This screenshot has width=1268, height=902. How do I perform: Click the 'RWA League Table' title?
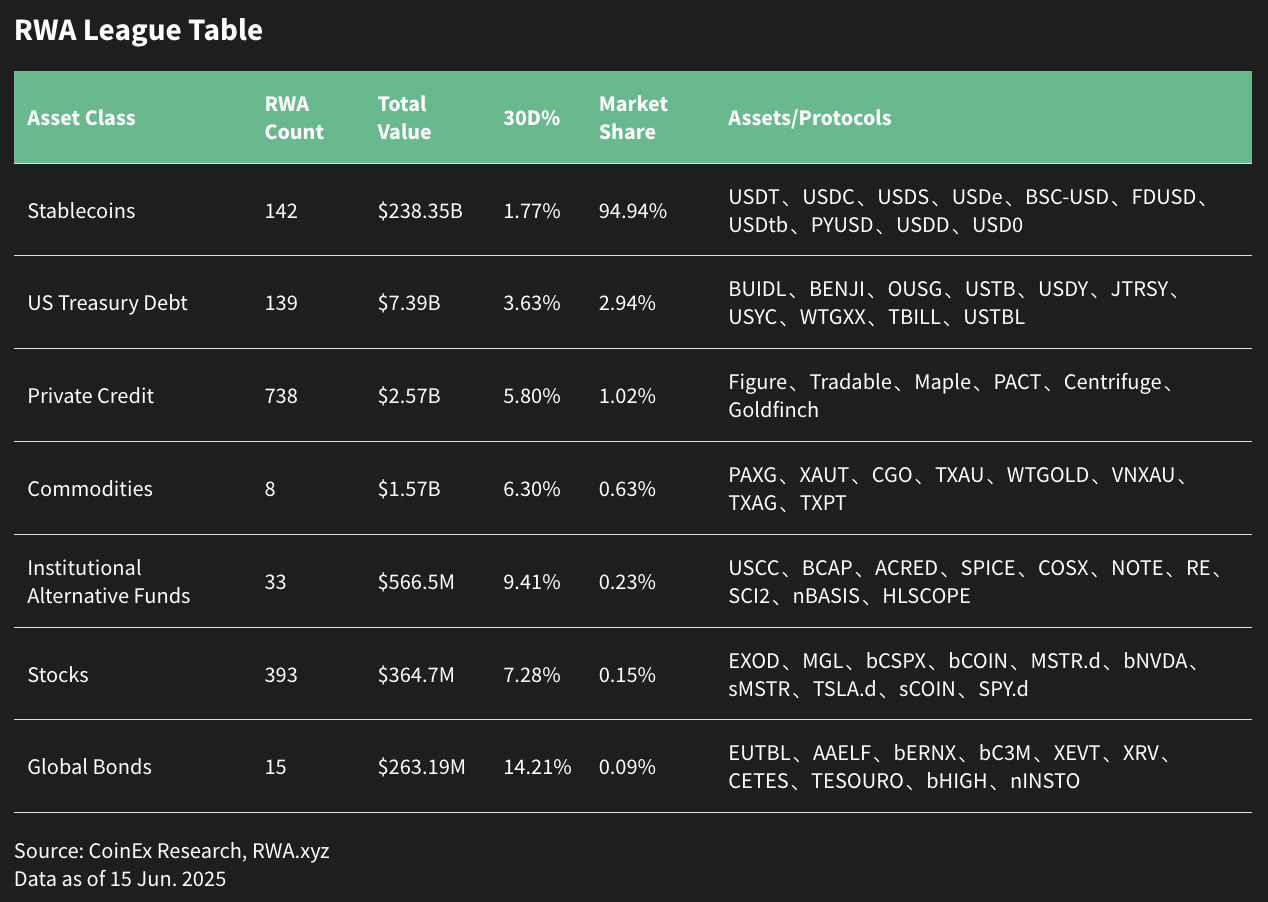coord(138,31)
